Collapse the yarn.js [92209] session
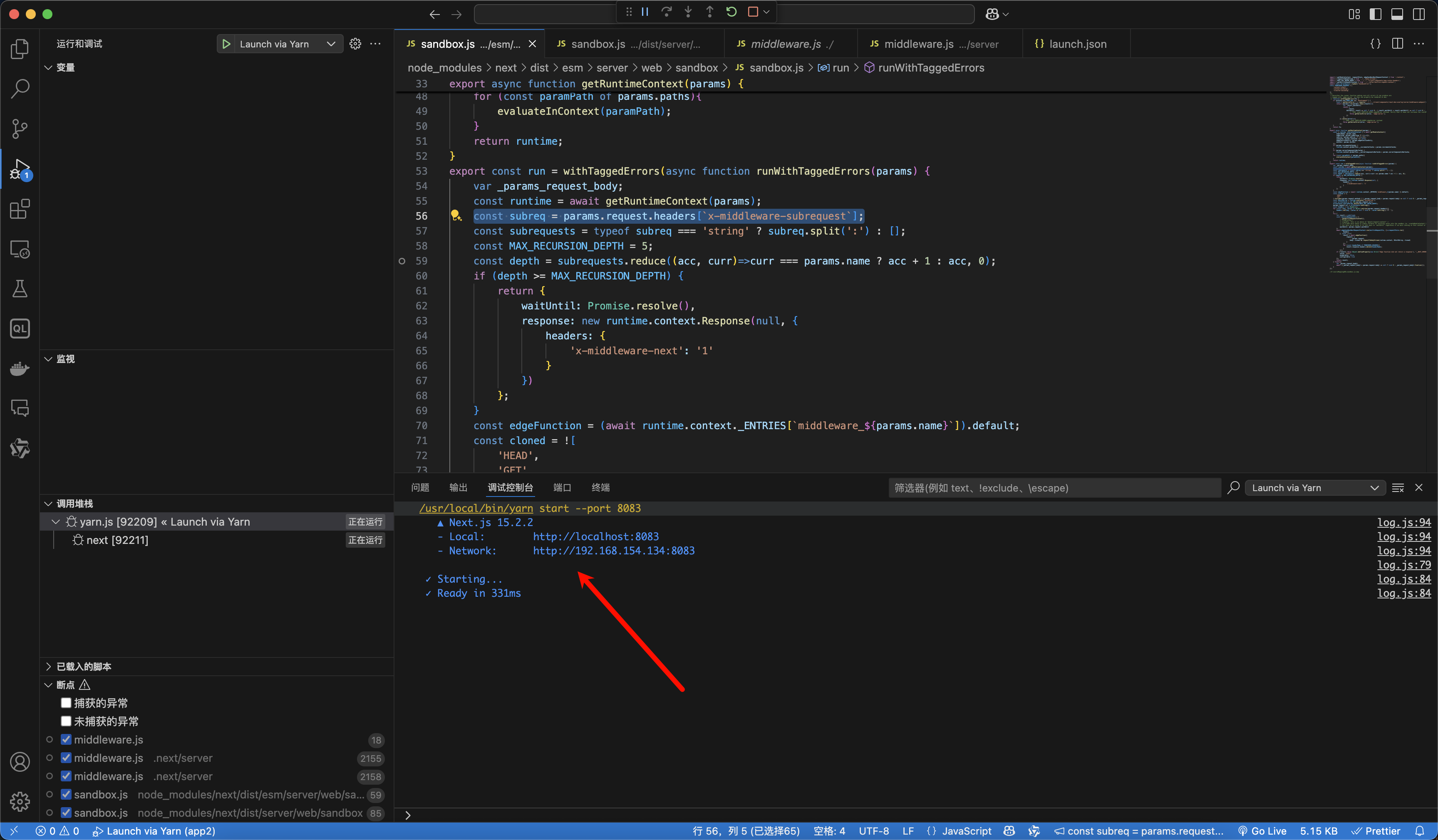Viewport: 1438px width, 840px height. (56, 522)
